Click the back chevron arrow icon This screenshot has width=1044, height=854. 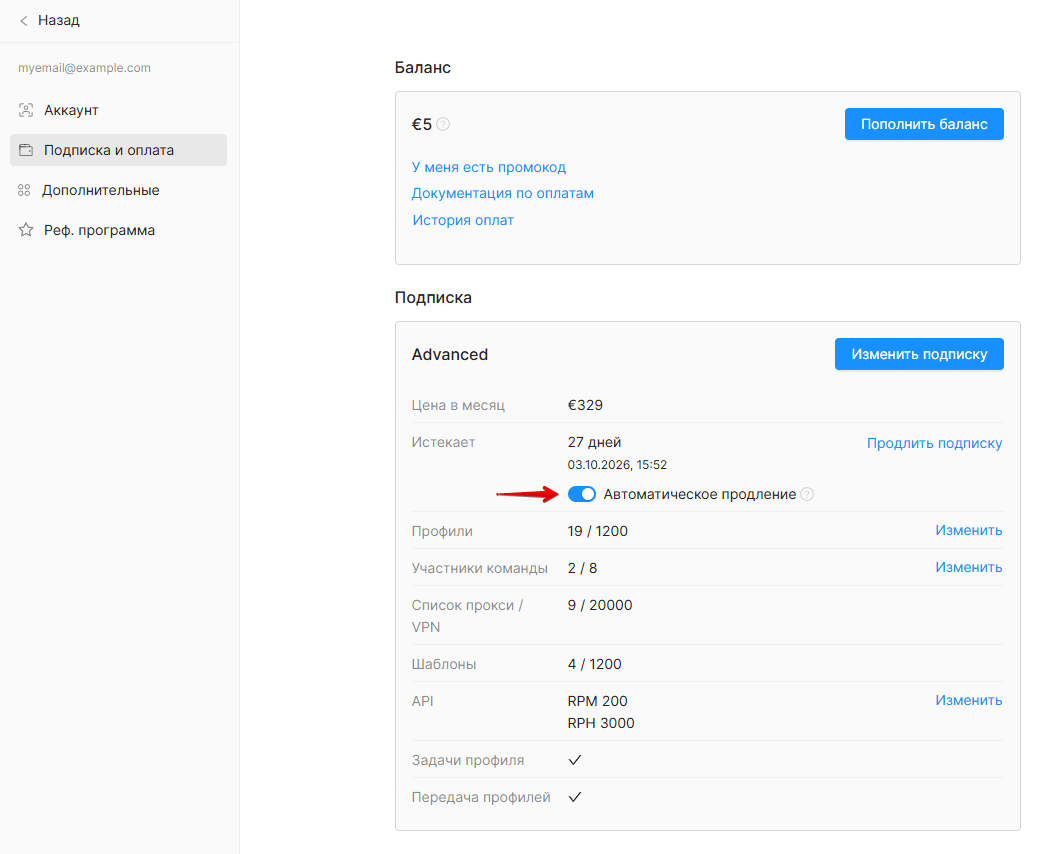pos(23,21)
